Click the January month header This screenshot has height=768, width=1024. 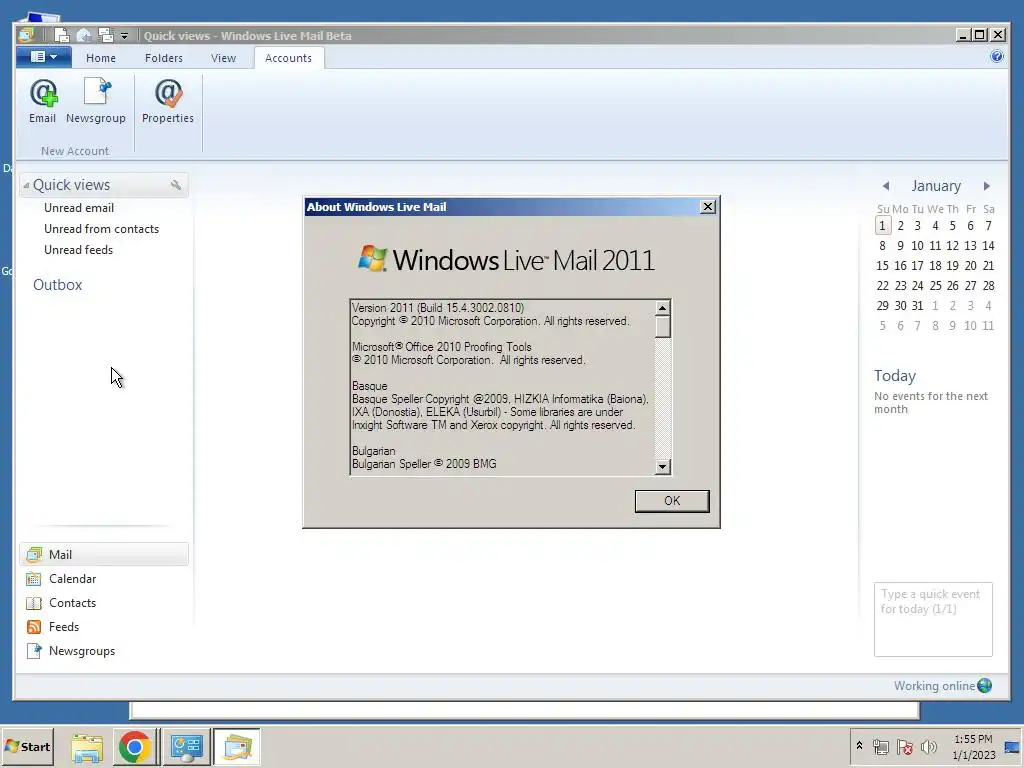tap(936, 186)
